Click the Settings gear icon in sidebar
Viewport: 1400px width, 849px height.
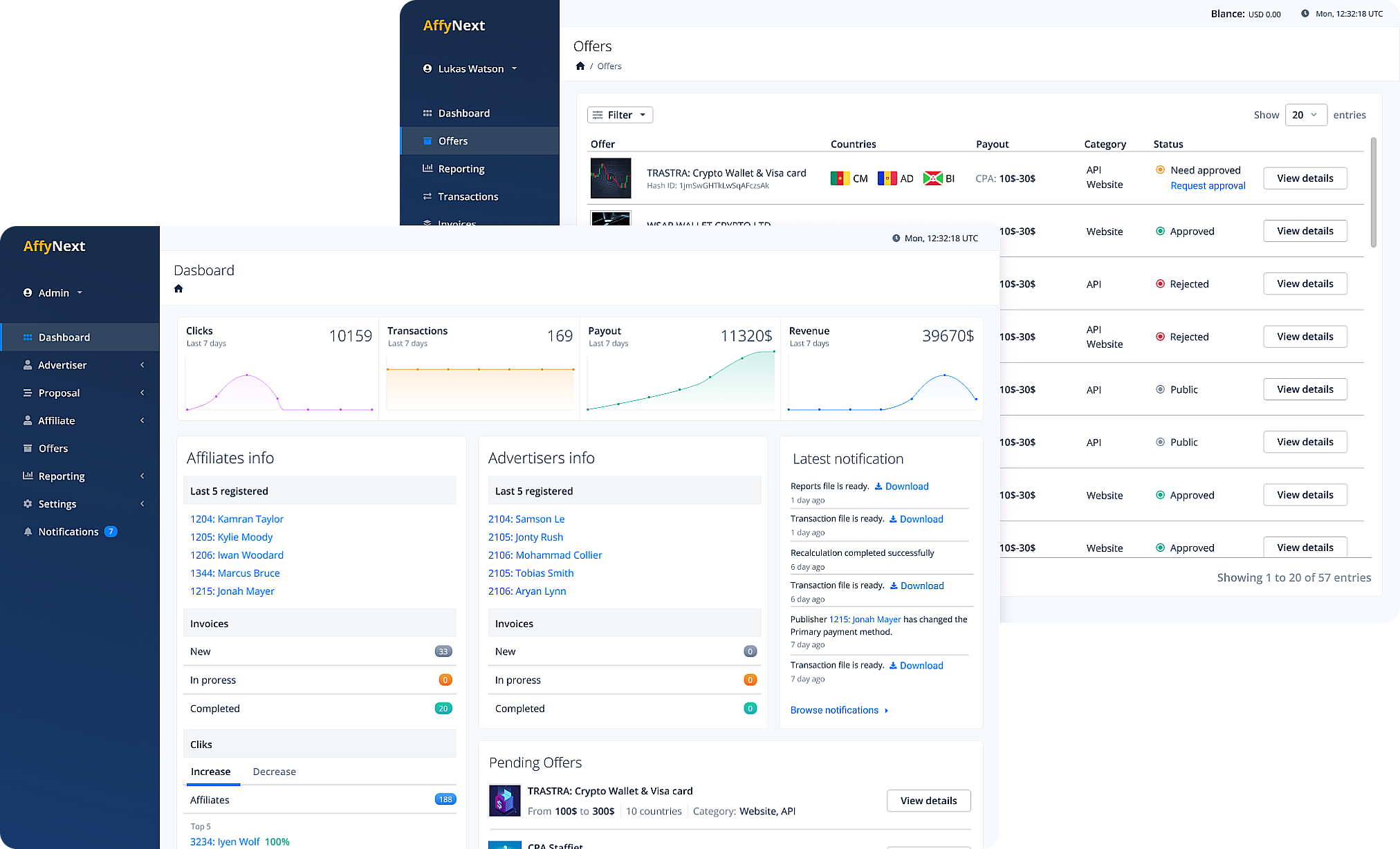coord(28,504)
